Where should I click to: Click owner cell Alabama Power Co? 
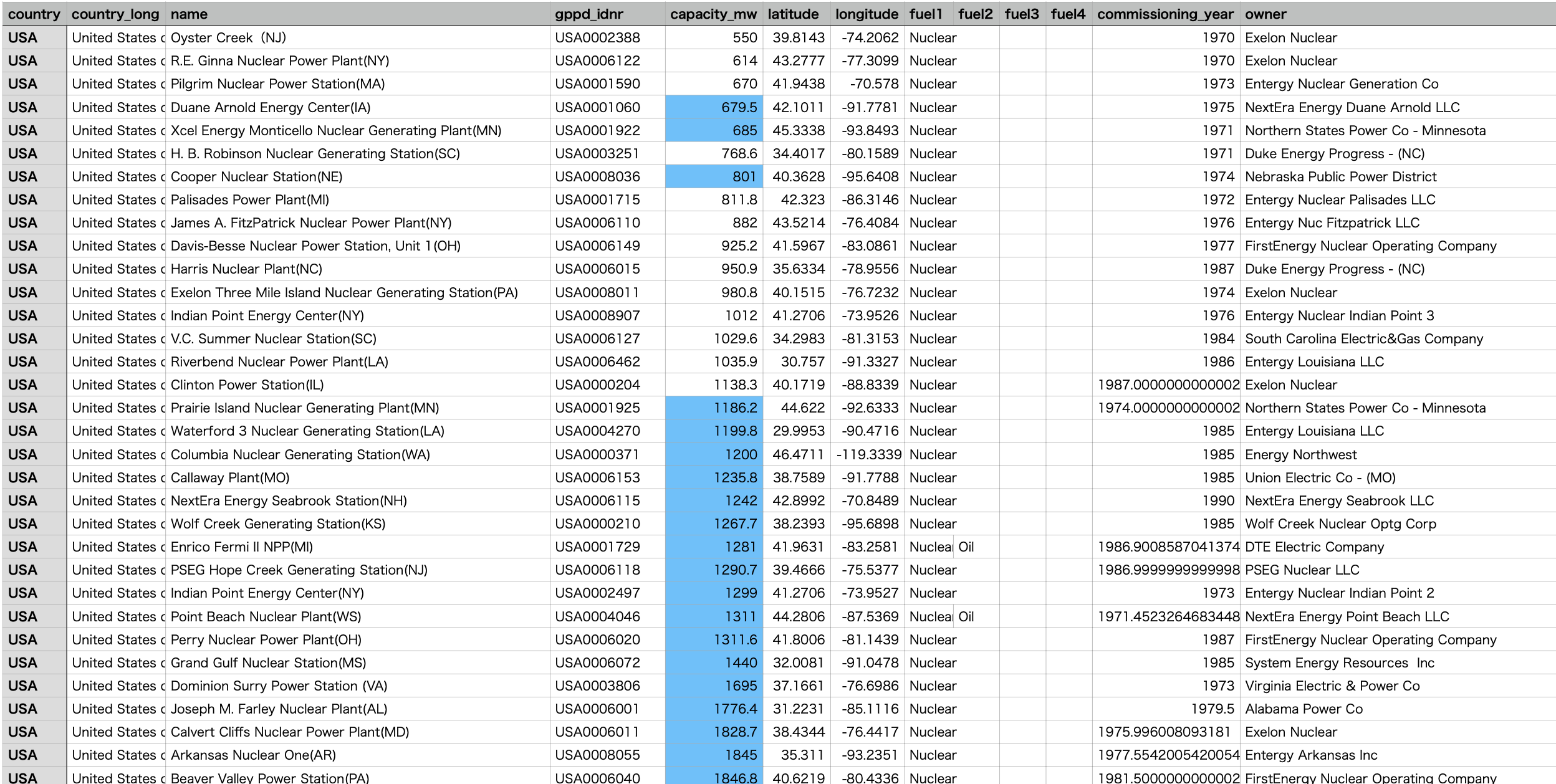(x=1304, y=709)
